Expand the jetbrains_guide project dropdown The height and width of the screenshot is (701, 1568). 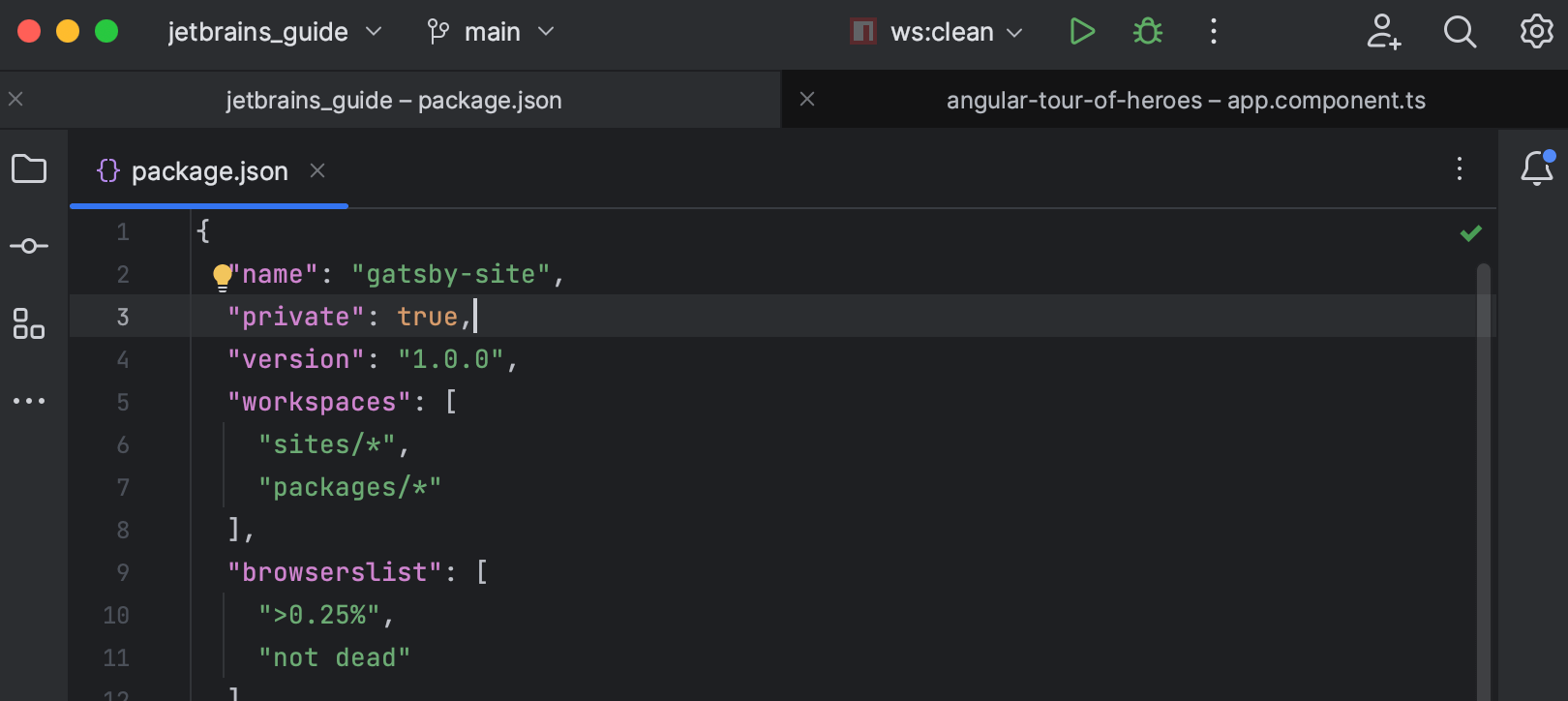pos(275,32)
